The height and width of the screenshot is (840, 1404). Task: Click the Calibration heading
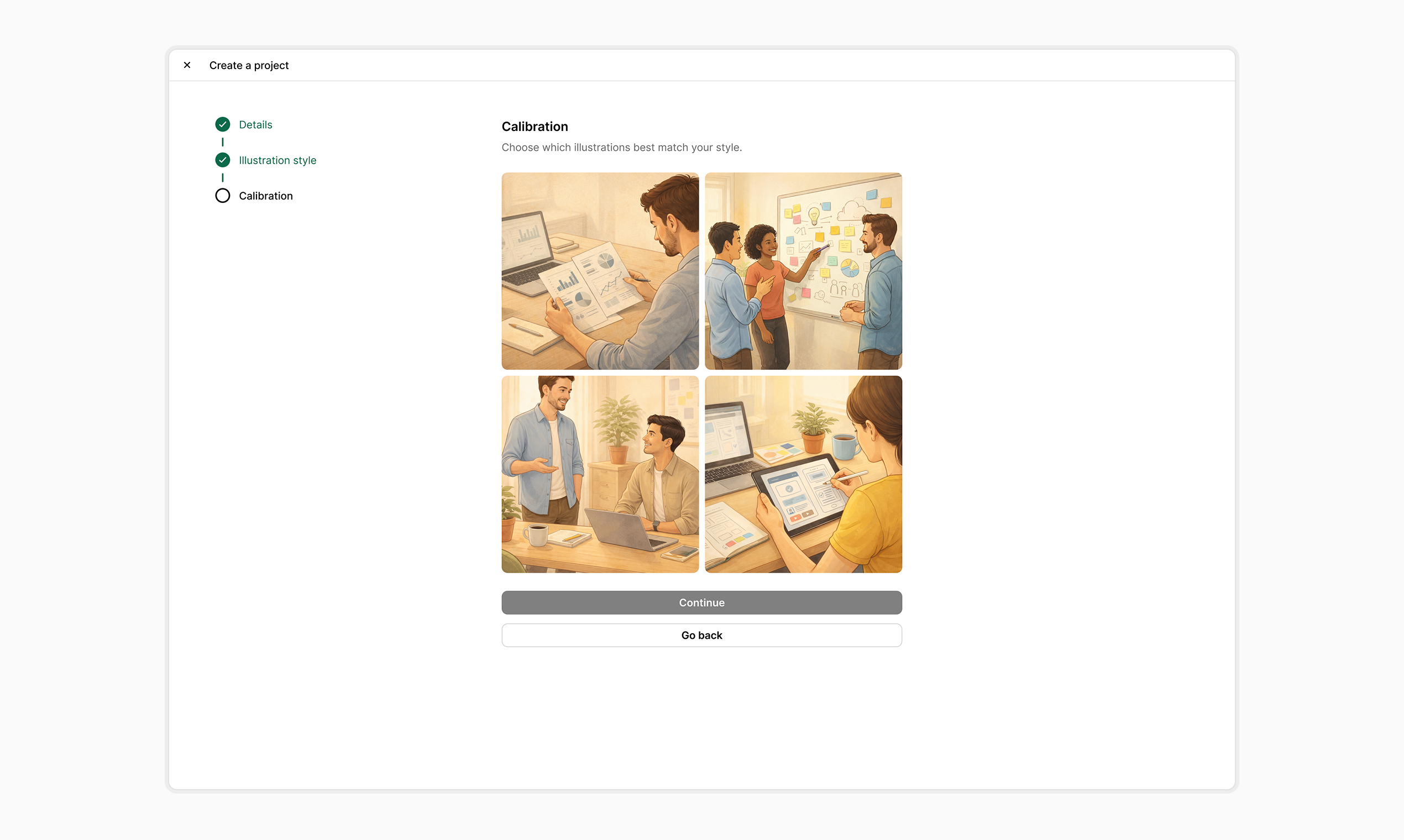click(535, 126)
